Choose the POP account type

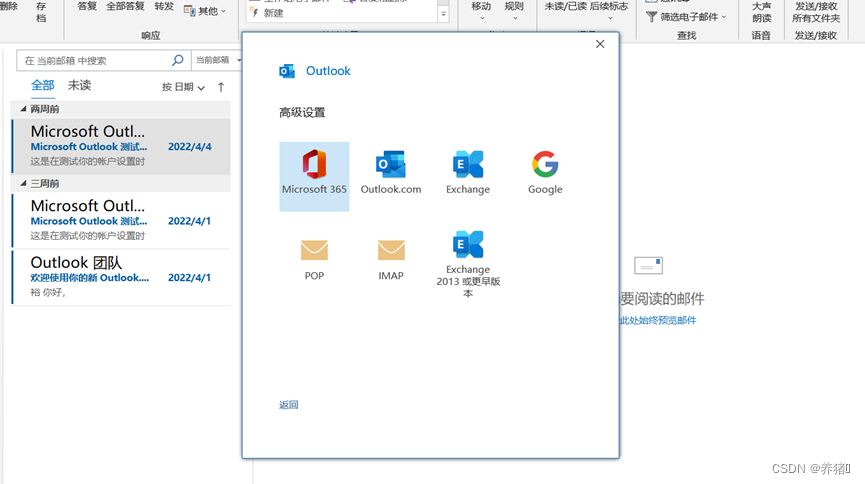[314, 259]
